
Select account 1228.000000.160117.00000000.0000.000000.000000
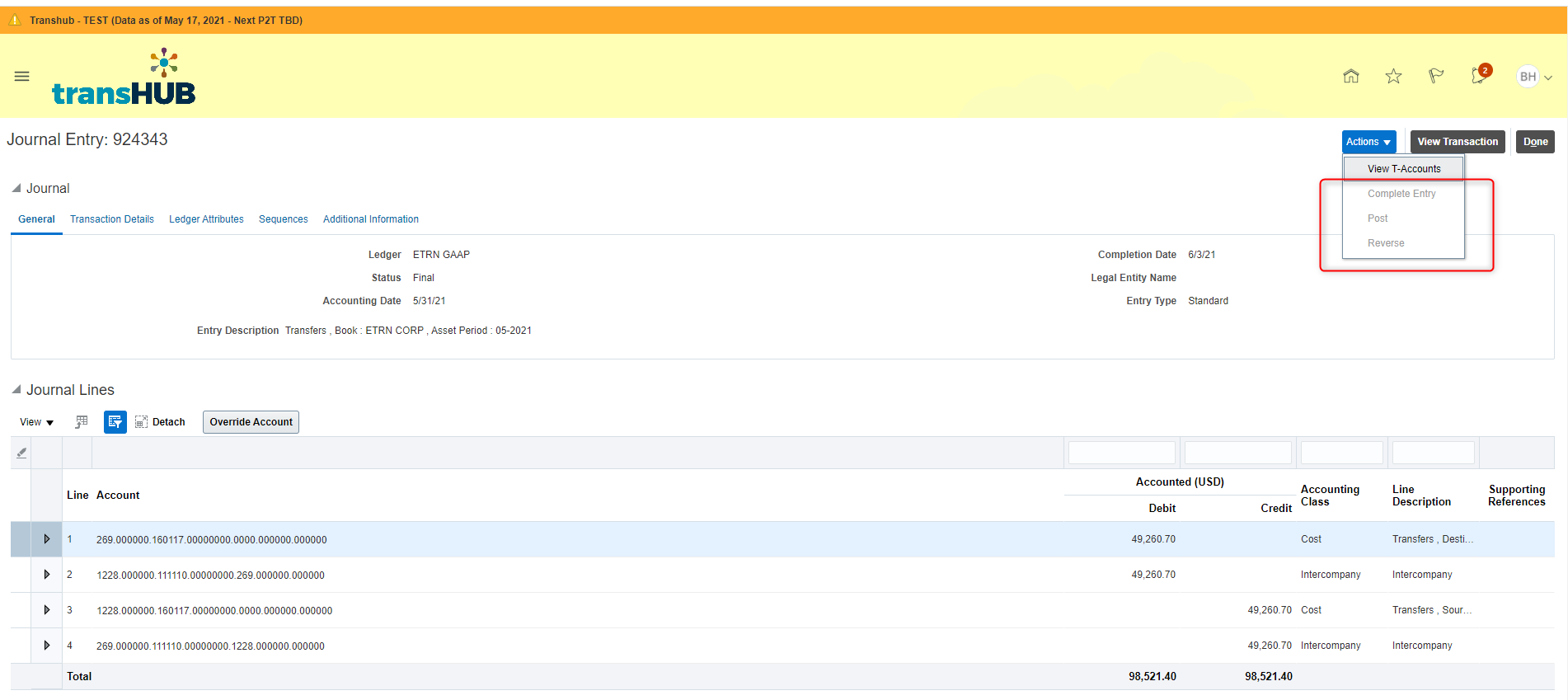pyautogui.click(x=214, y=611)
